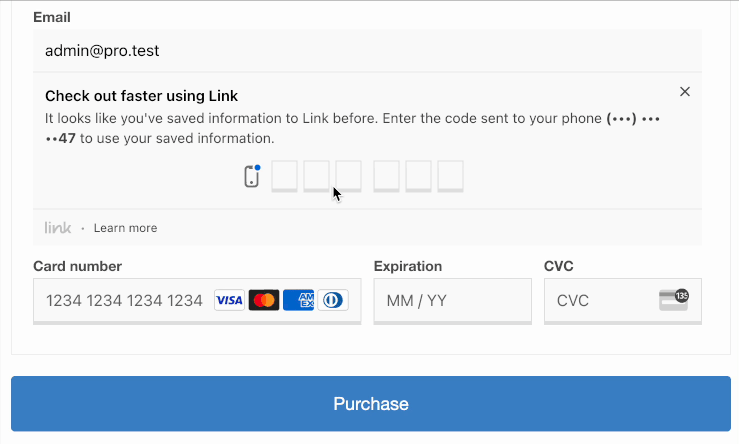739x444 pixels.
Task: Click the Expiration MM / YY field
Action: pyautogui.click(x=452, y=300)
